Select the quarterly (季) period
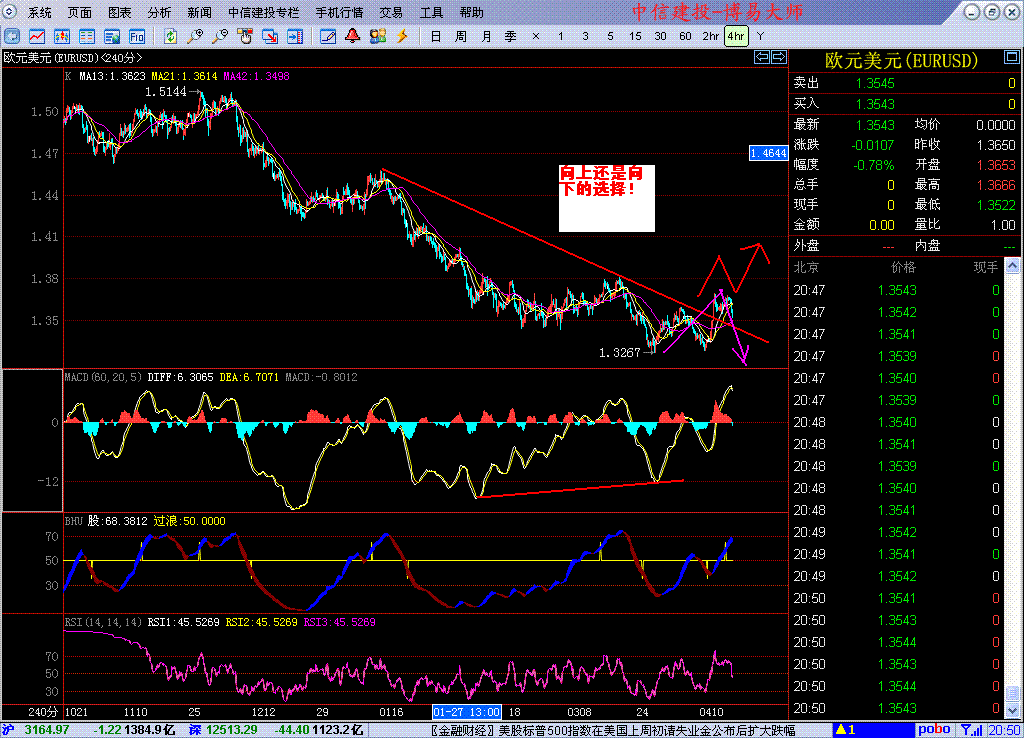The width and height of the screenshot is (1024, 738). point(511,37)
